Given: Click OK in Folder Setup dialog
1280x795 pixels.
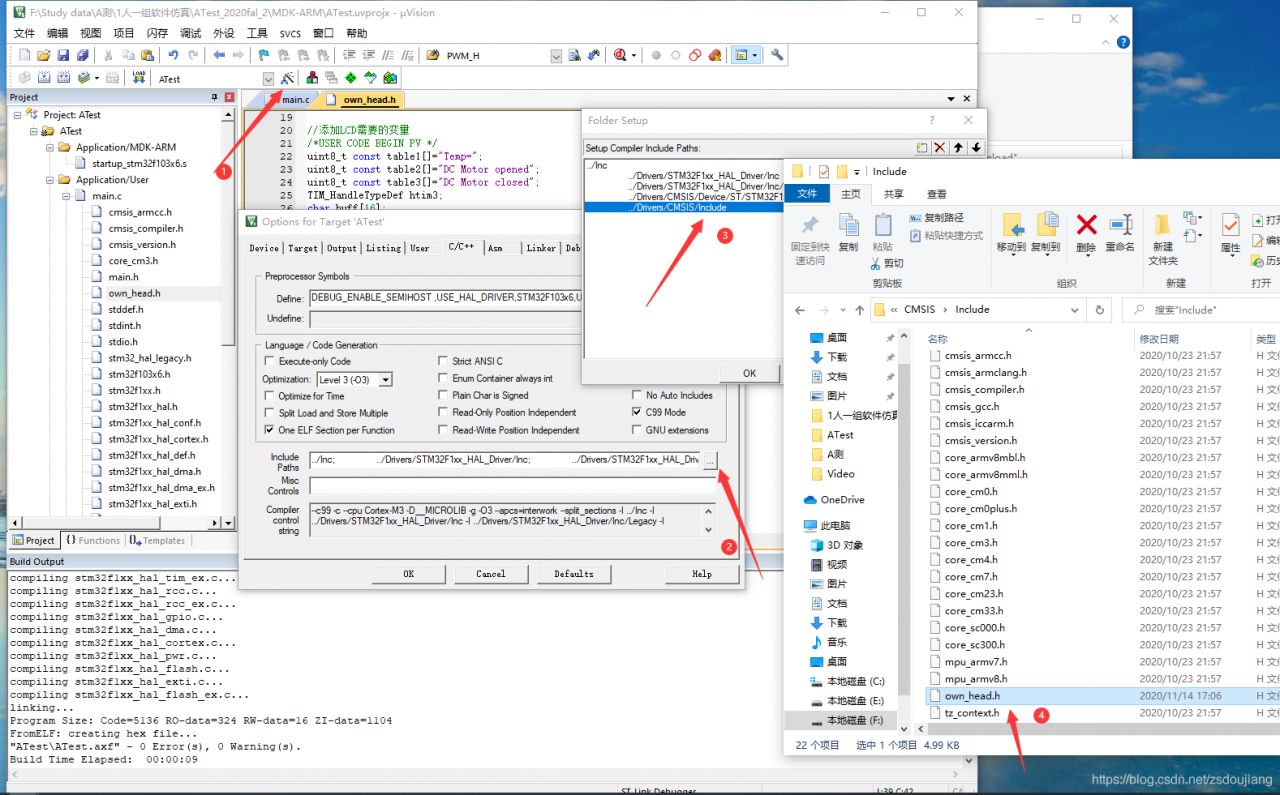Looking at the screenshot, I should [749, 373].
